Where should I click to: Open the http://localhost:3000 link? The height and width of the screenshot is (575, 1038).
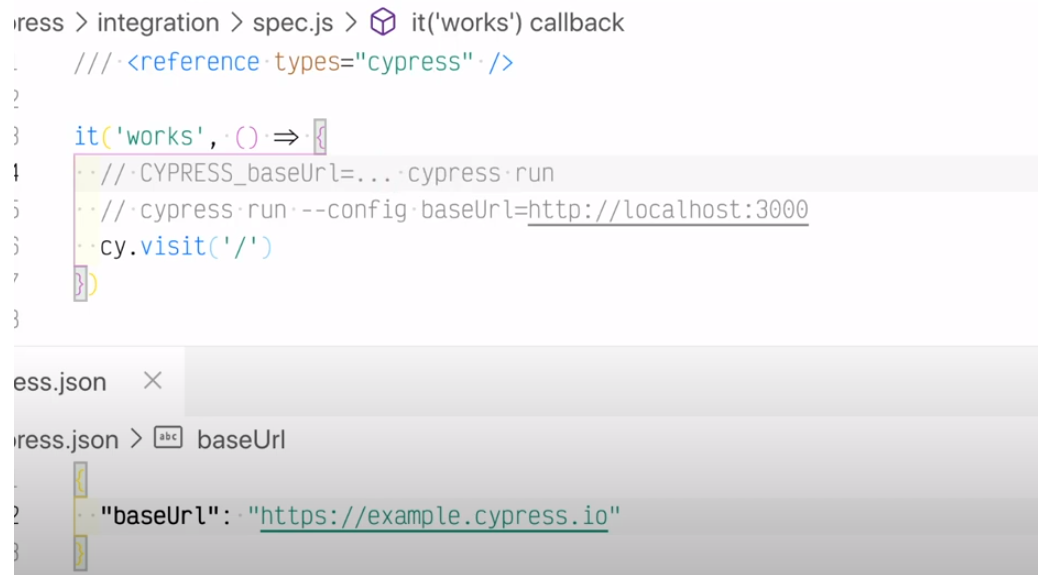(x=667, y=210)
